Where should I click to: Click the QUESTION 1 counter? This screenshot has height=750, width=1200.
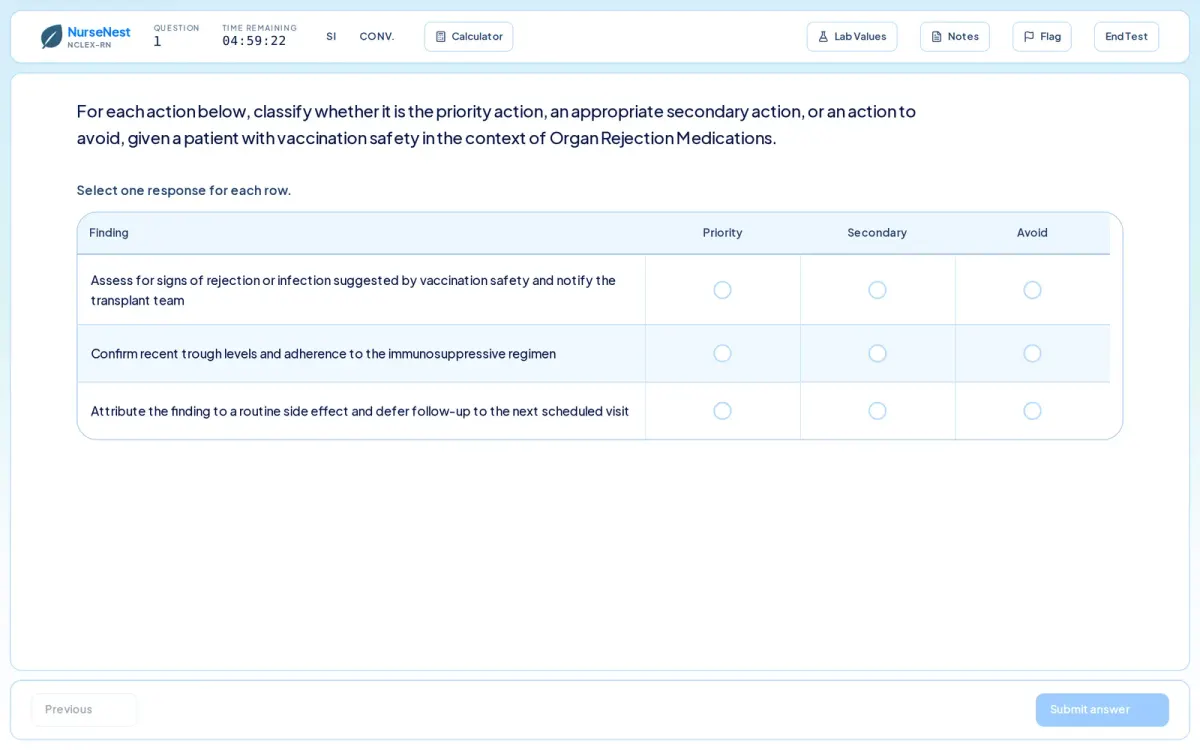tap(176, 36)
